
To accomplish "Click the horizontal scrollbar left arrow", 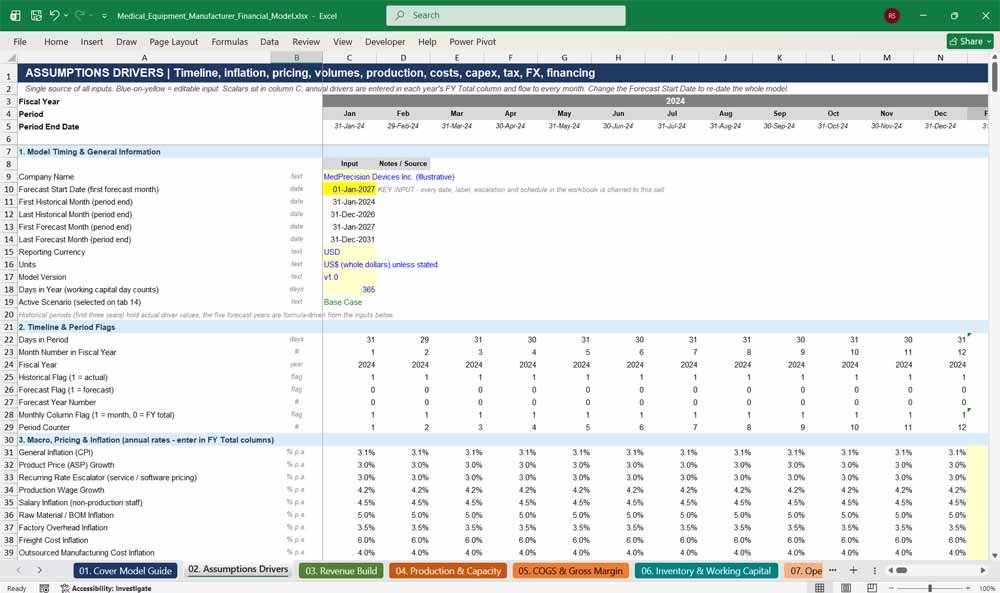I will click(891, 570).
